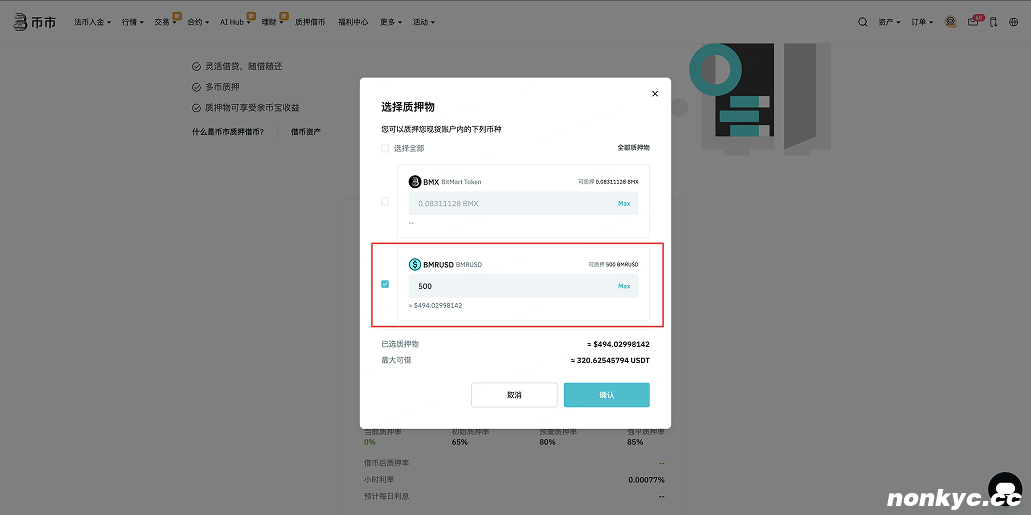Click the app download phone icon
1031x515 pixels.
coord(993,22)
